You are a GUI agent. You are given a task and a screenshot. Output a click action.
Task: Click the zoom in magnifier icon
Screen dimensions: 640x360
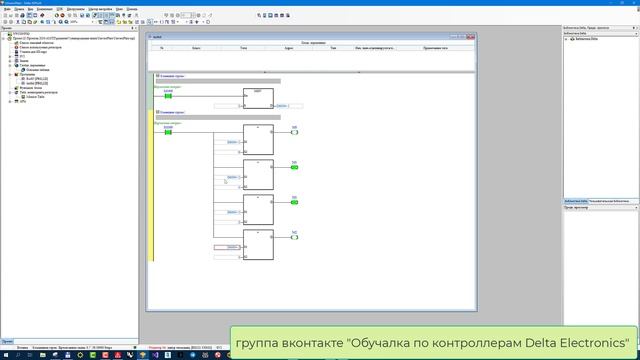60,22
